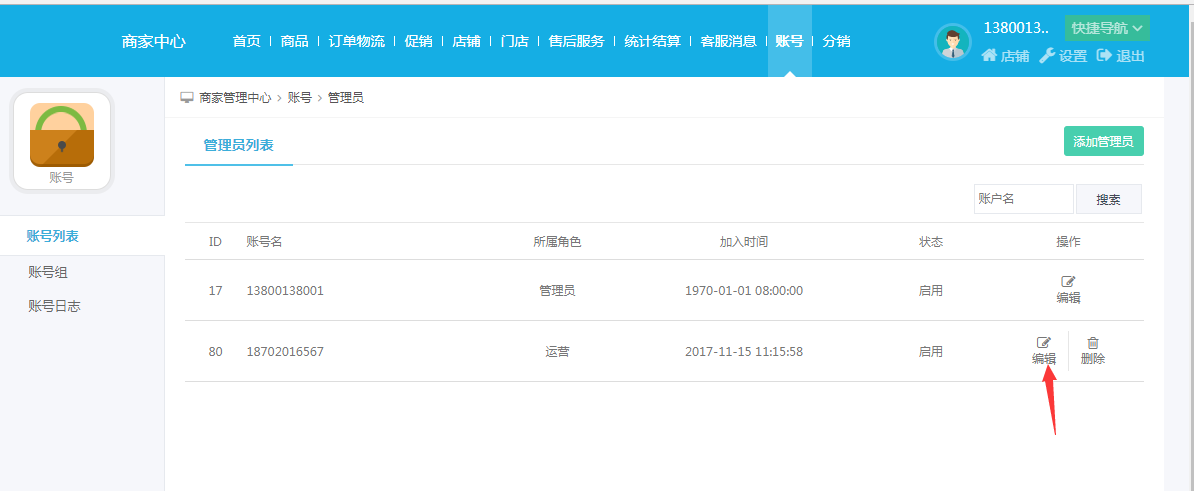
Task: Open 账号组 in the sidebar
Action: point(48,272)
